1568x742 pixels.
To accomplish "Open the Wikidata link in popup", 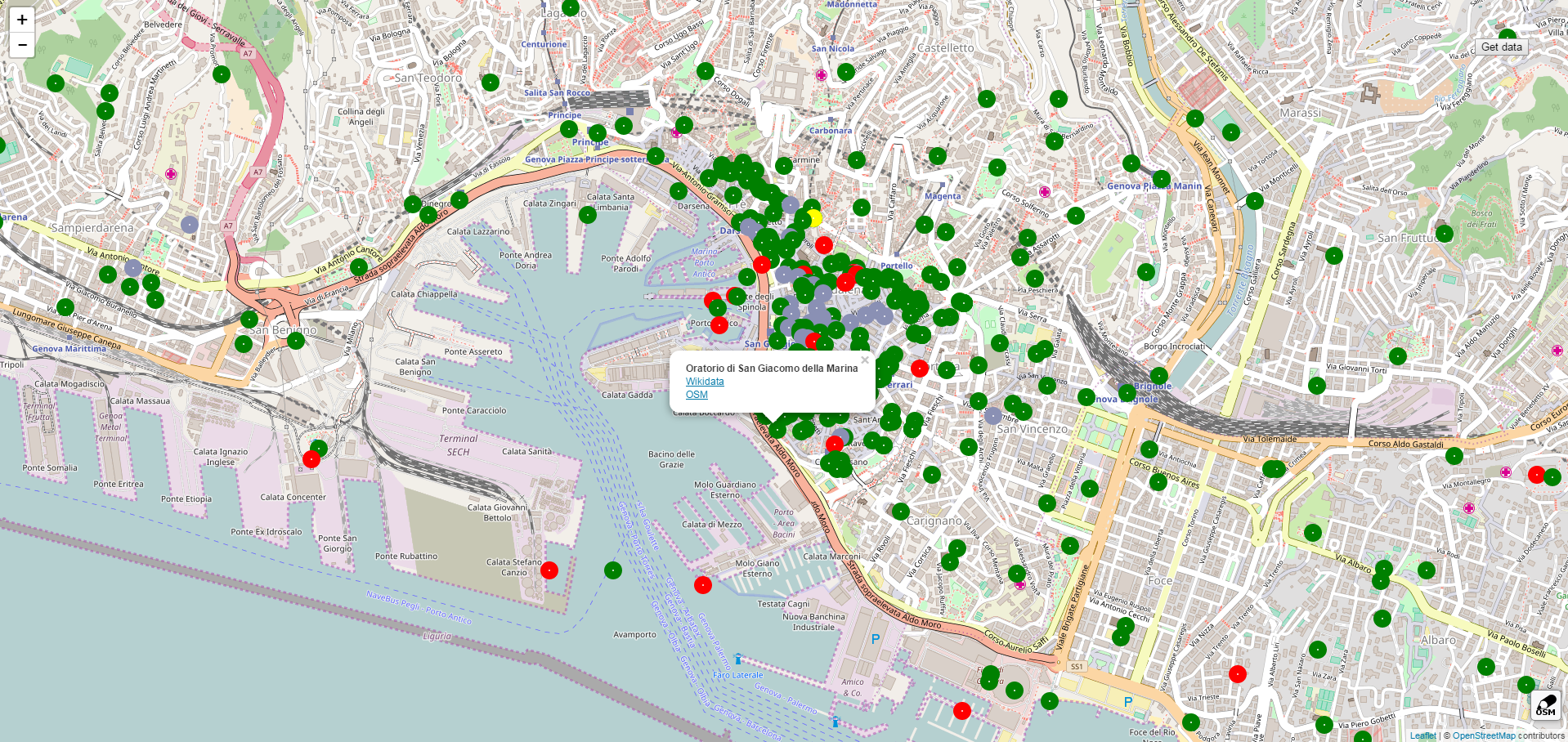I will 704,382.
